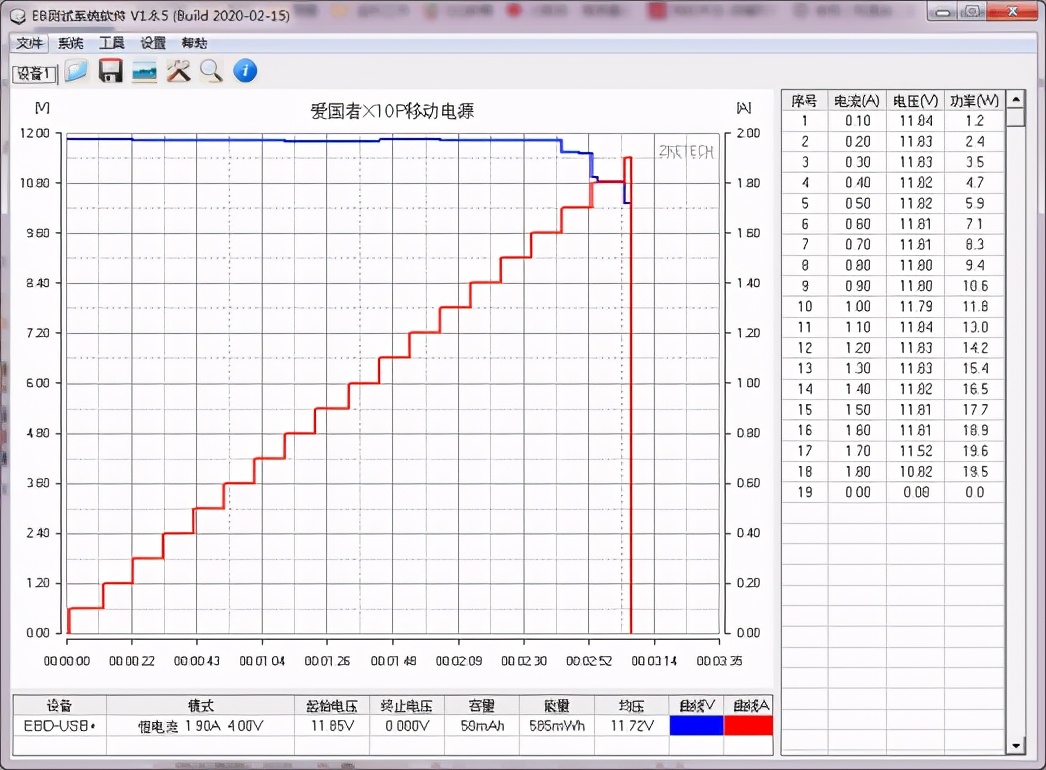Click the table scrollbar down arrow
The width and height of the screenshot is (1046, 770).
point(1015,745)
